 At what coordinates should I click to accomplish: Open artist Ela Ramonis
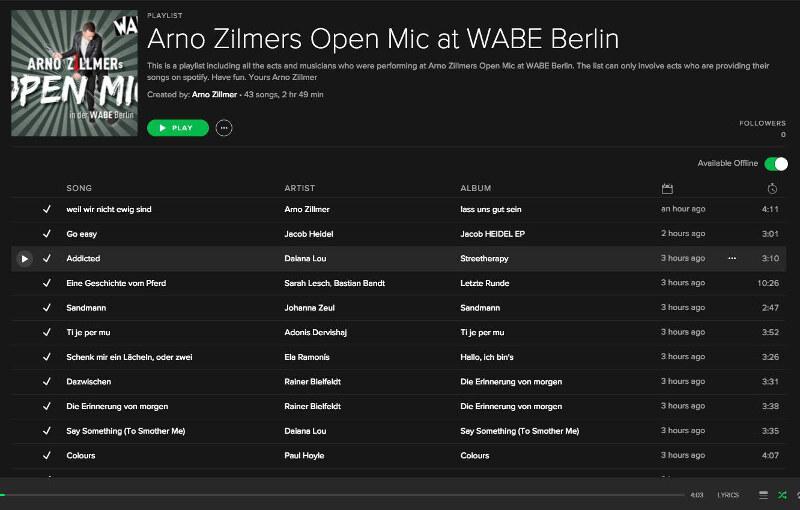307,357
